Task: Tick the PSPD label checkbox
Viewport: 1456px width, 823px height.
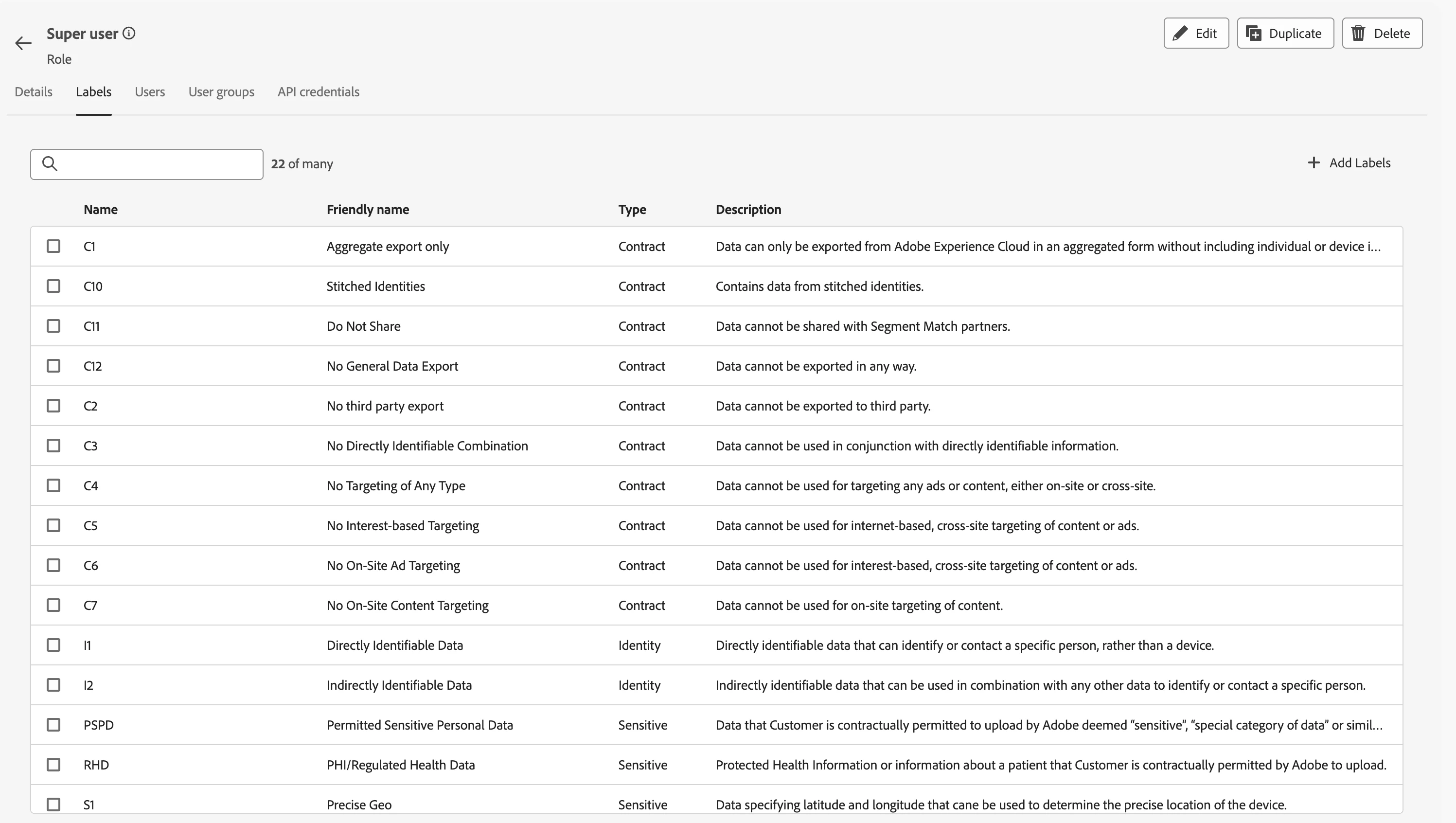Action: tap(53, 725)
